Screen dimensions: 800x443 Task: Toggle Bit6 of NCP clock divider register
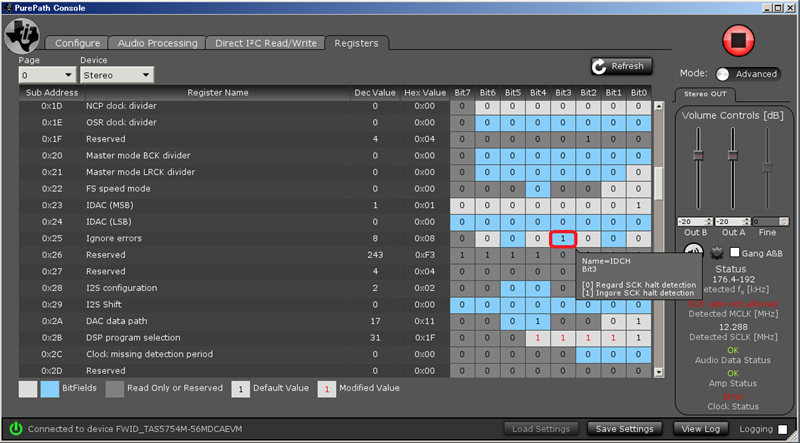488,106
